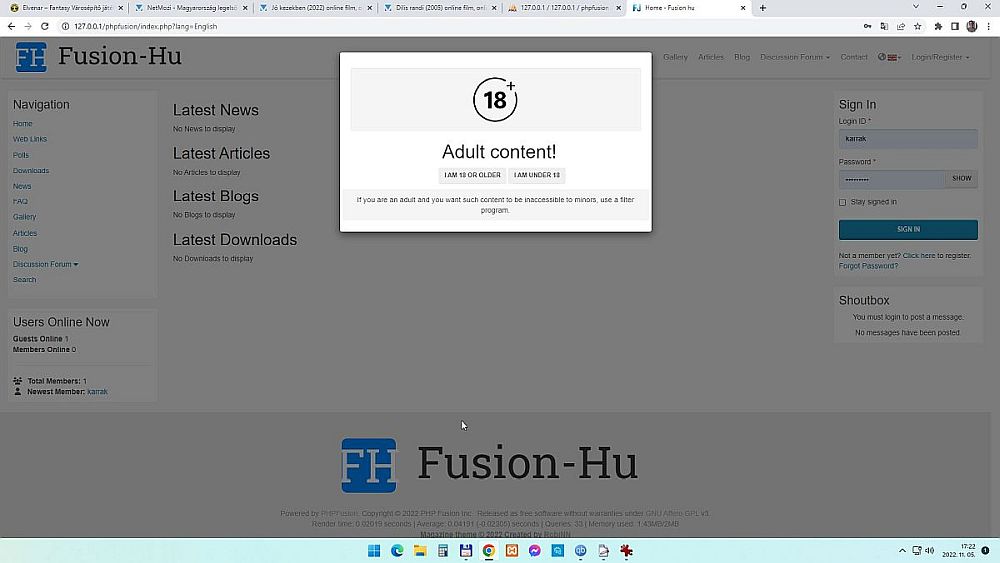Confirm with I AM 18 OR OLDER
The image size is (1000, 563).
tap(472, 175)
